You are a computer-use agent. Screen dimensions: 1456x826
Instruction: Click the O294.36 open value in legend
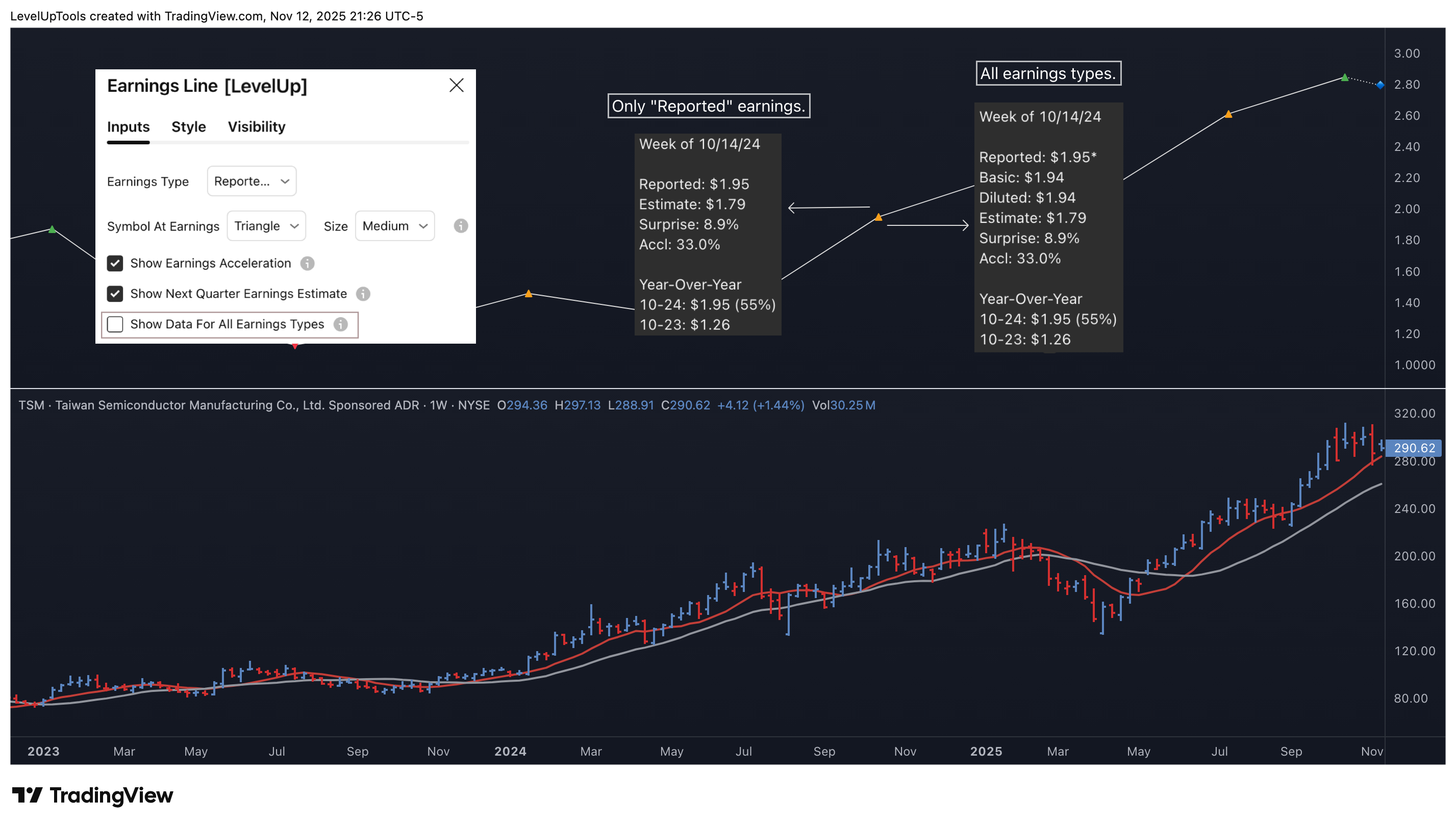point(522,405)
